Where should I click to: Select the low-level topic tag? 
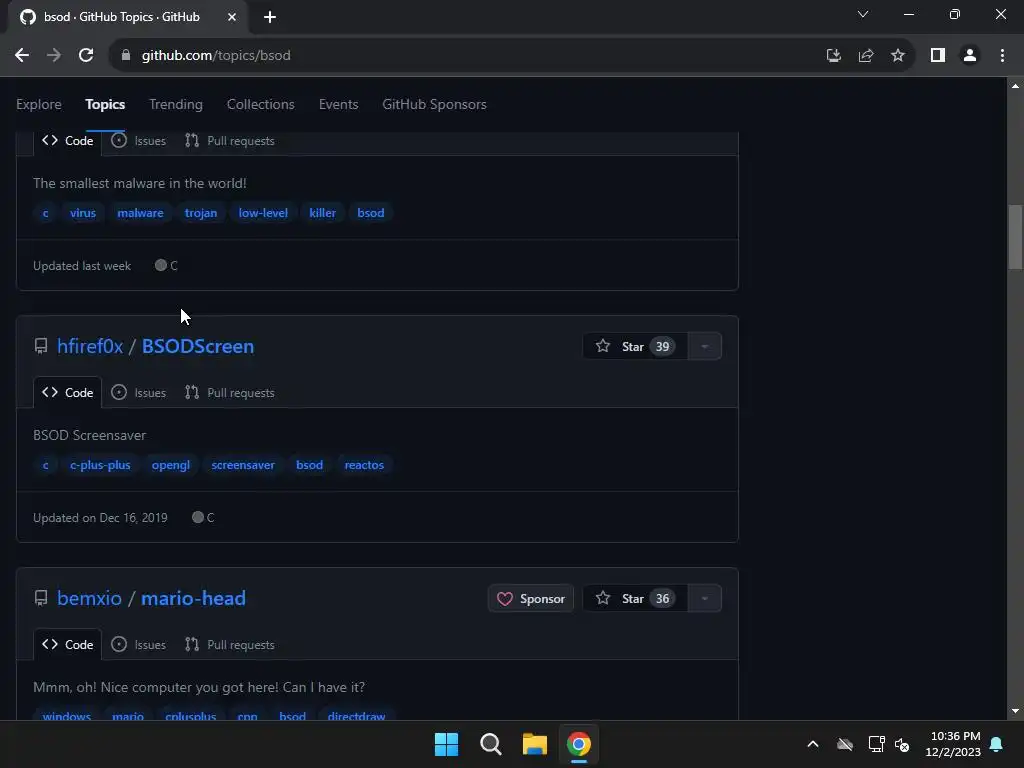263,213
